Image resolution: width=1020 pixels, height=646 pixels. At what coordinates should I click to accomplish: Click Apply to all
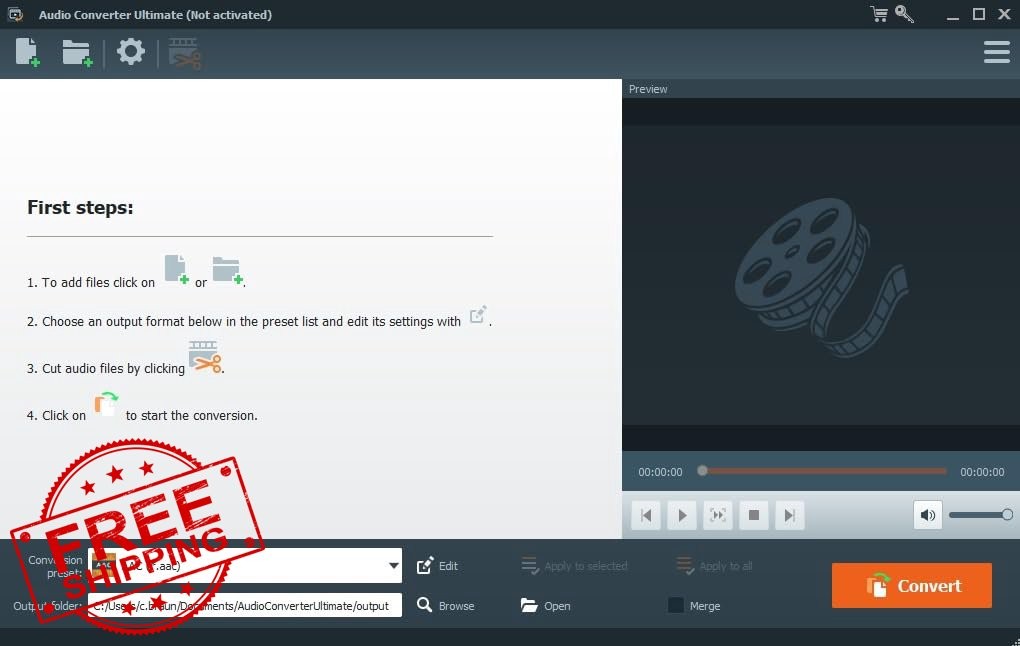pos(714,566)
